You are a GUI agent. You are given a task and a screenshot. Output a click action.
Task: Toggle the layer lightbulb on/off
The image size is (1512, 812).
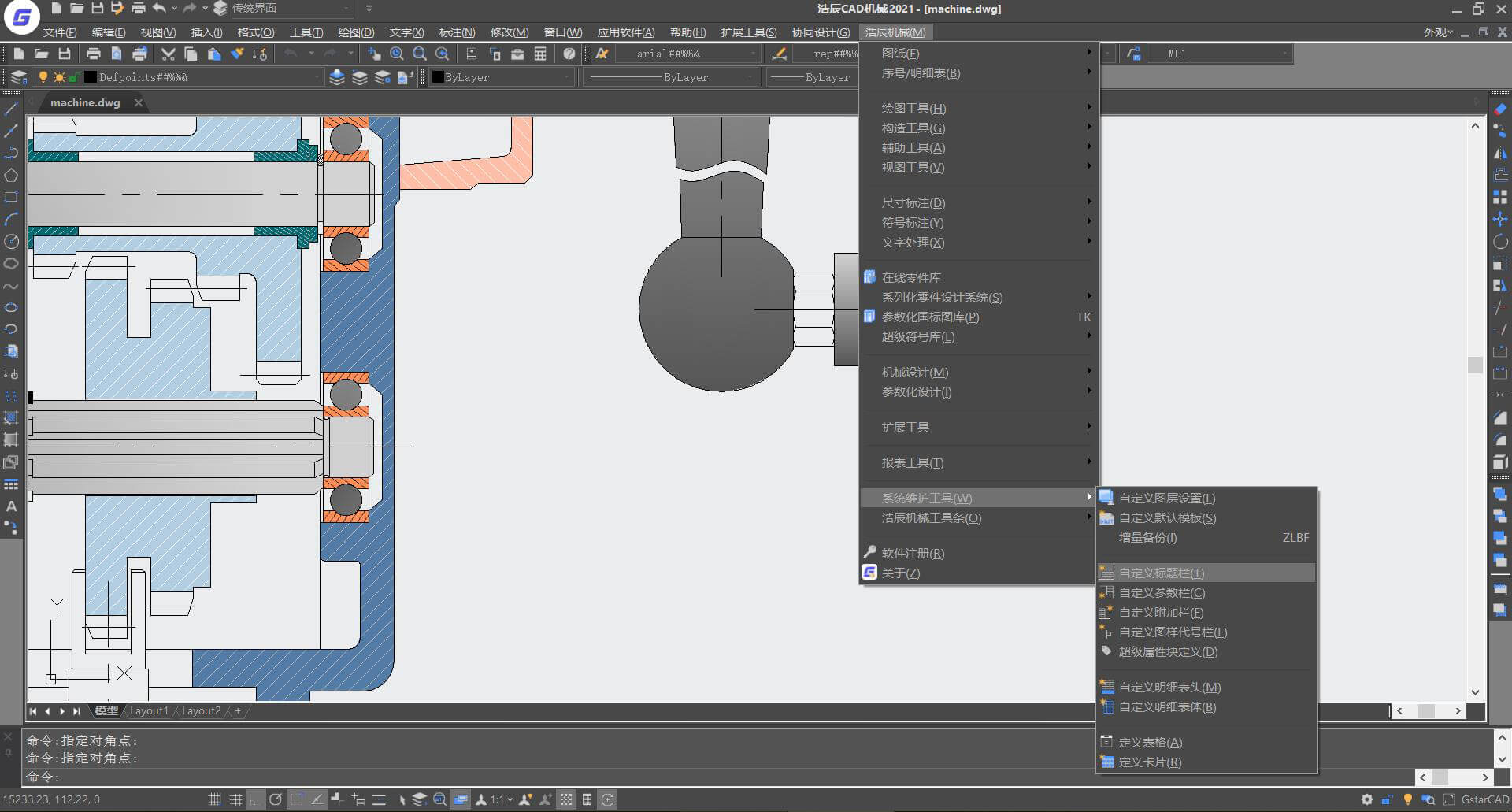point(43,77)
